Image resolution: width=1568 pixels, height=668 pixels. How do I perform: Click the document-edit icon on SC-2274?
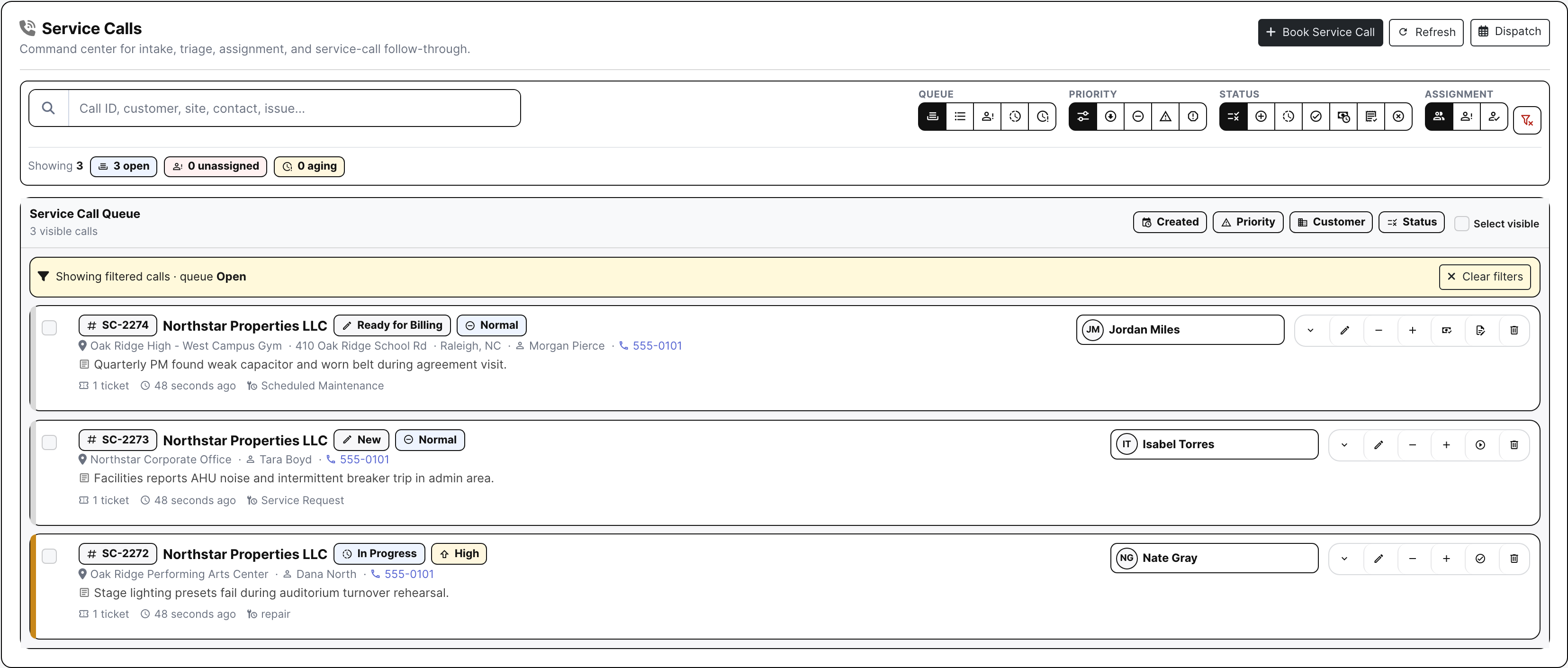(1480, 330)
